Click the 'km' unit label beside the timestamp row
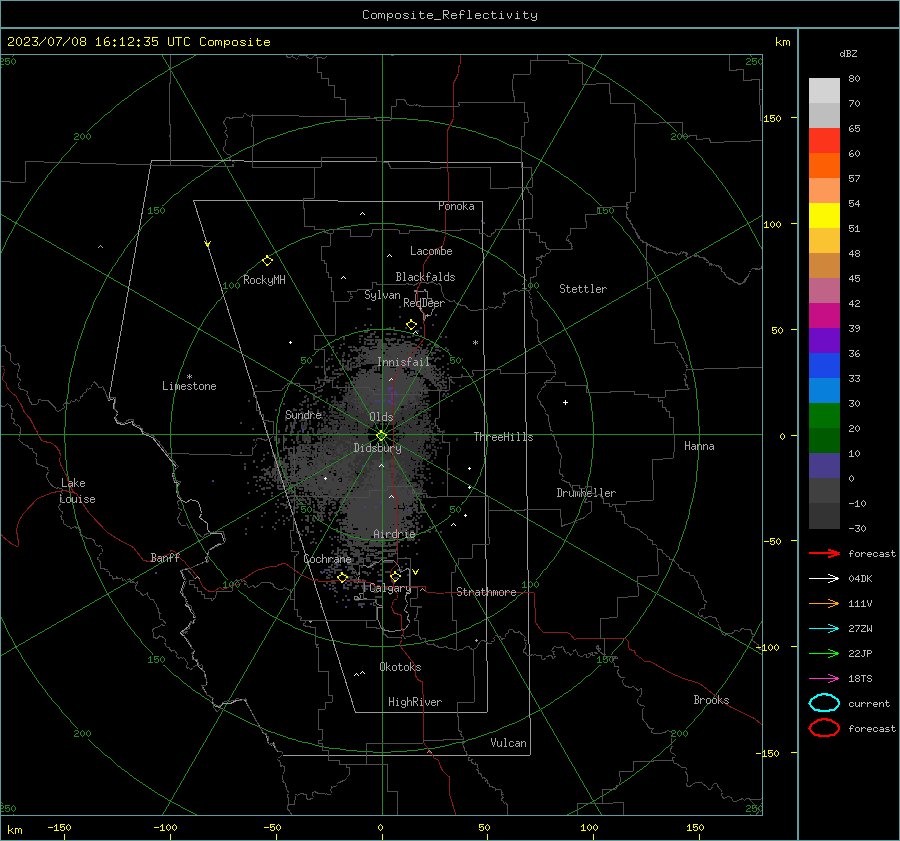This screenshot has height=841, width=900. click(x=782, y=42)
